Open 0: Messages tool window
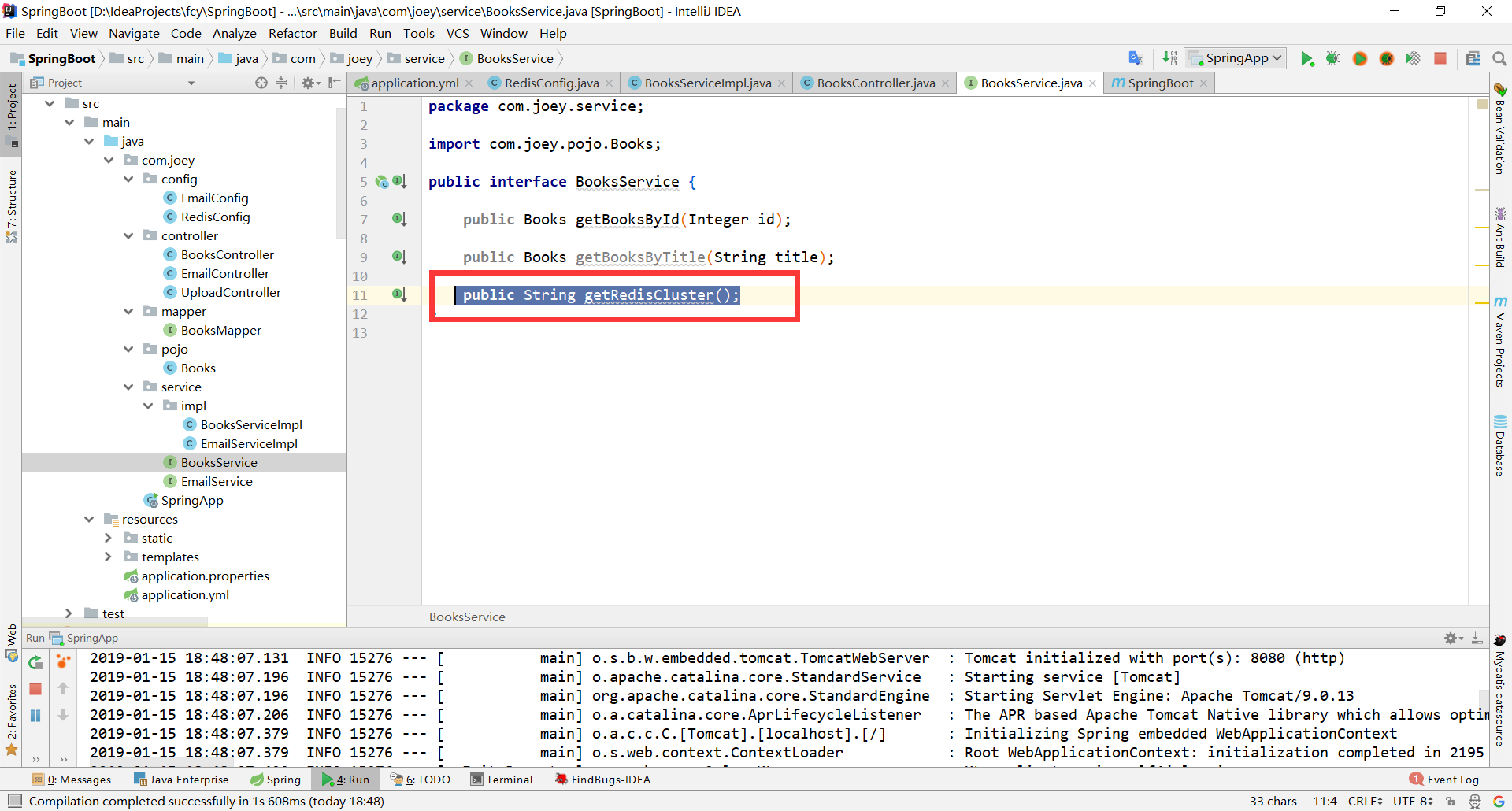Viewport: 1512px width, 811px height. click(x=72, y=780)
